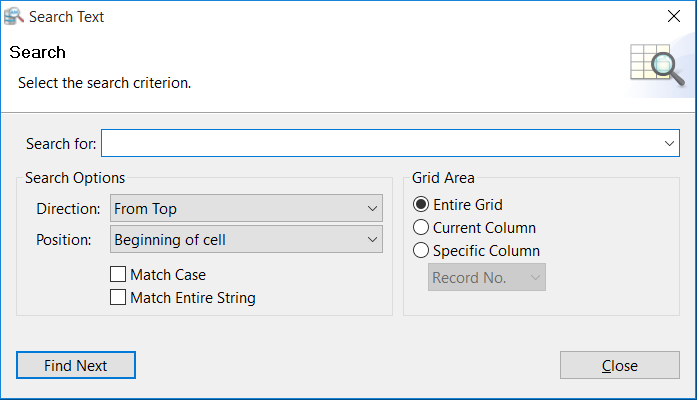Image resolution: width=697 pixels, height=400 pixels.
Task: Expand the Search for history dropdown arrow
Action: point(670,144)
